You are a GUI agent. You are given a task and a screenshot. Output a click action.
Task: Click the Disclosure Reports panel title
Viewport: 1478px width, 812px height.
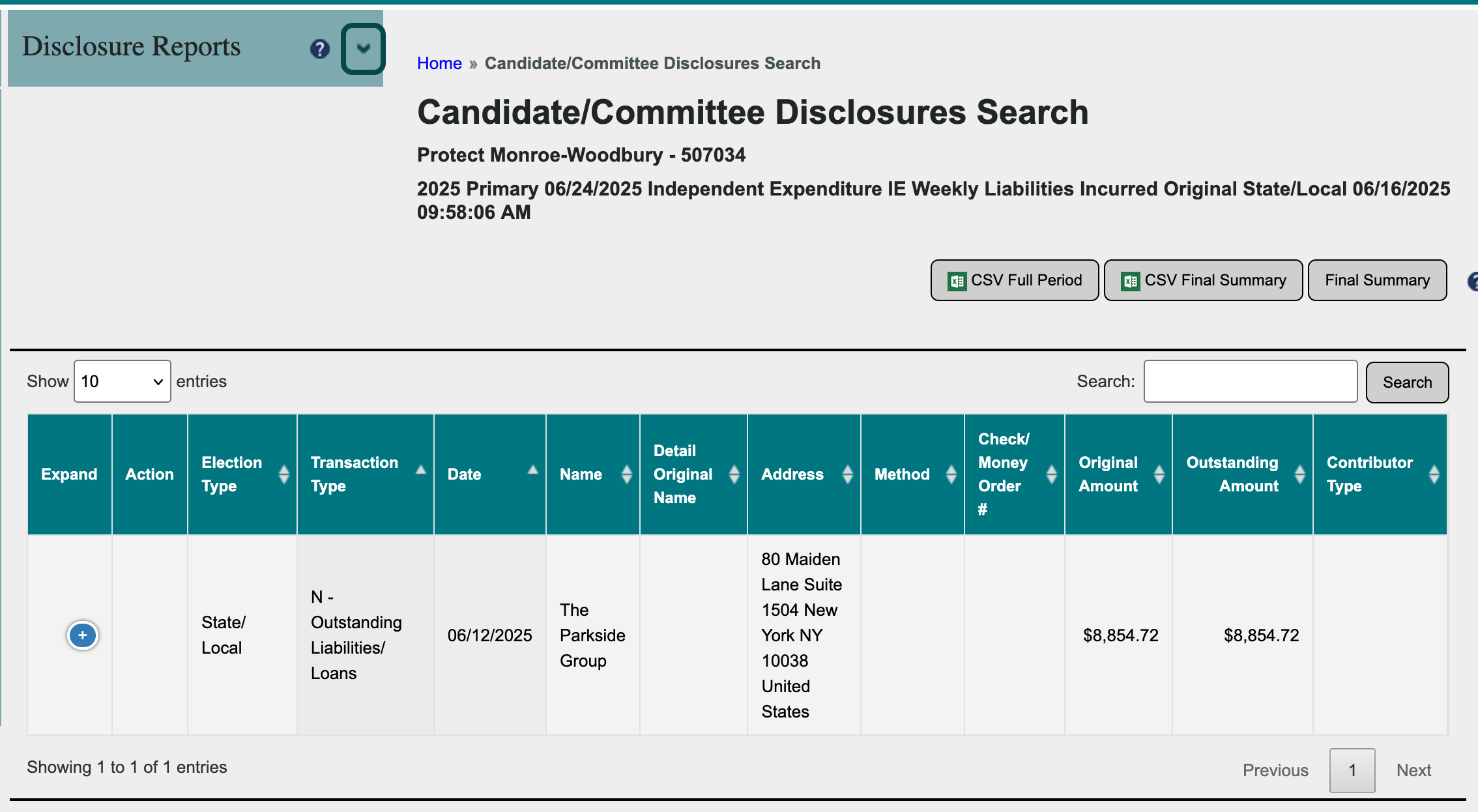132,46
